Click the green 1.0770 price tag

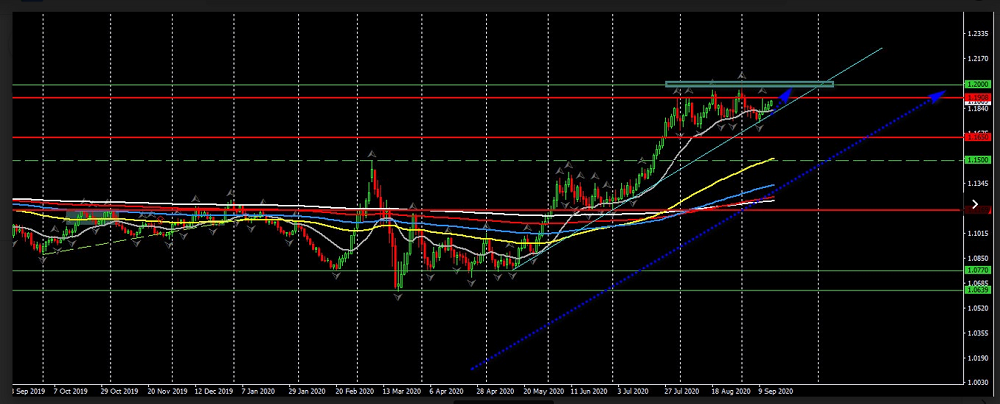(977, 270)
